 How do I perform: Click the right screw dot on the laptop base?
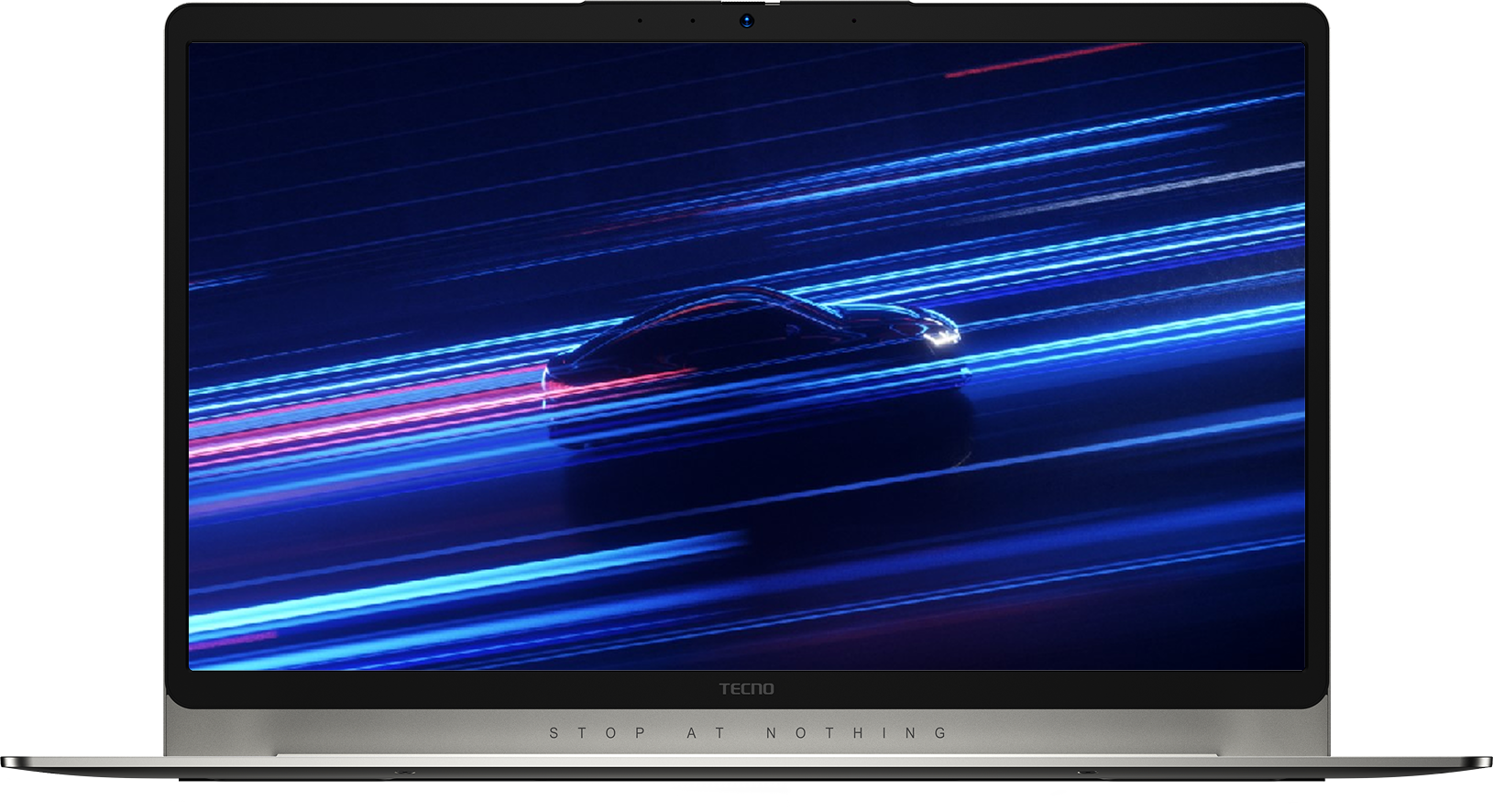coord(1088,772)
